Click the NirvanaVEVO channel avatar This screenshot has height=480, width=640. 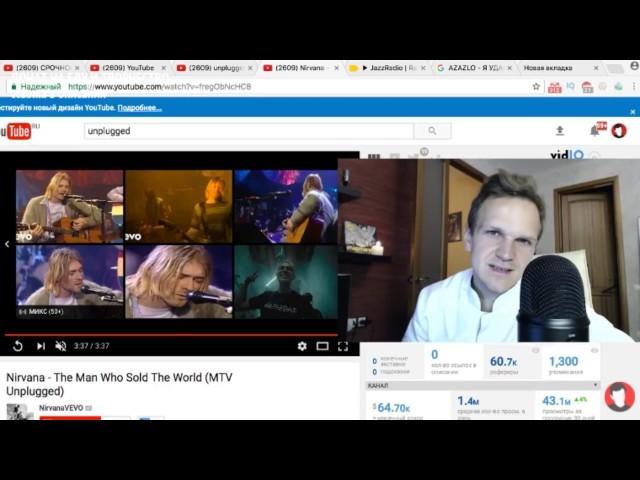(19, 411)
